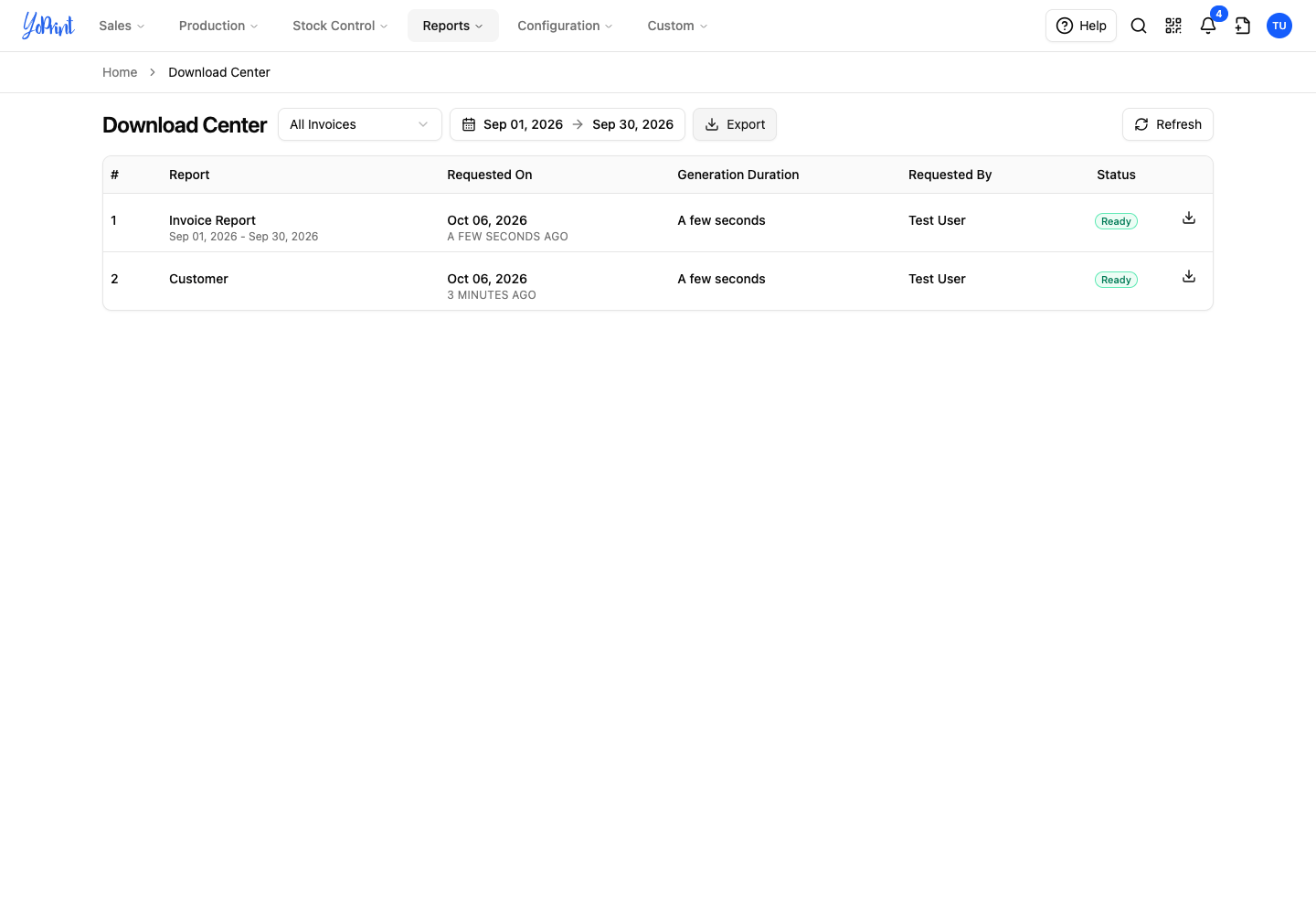The width and height of the screenshot is (1316, 914).
Task: Click the '3 MINUTES AGO' timestamp
Action: coord(492,295)
